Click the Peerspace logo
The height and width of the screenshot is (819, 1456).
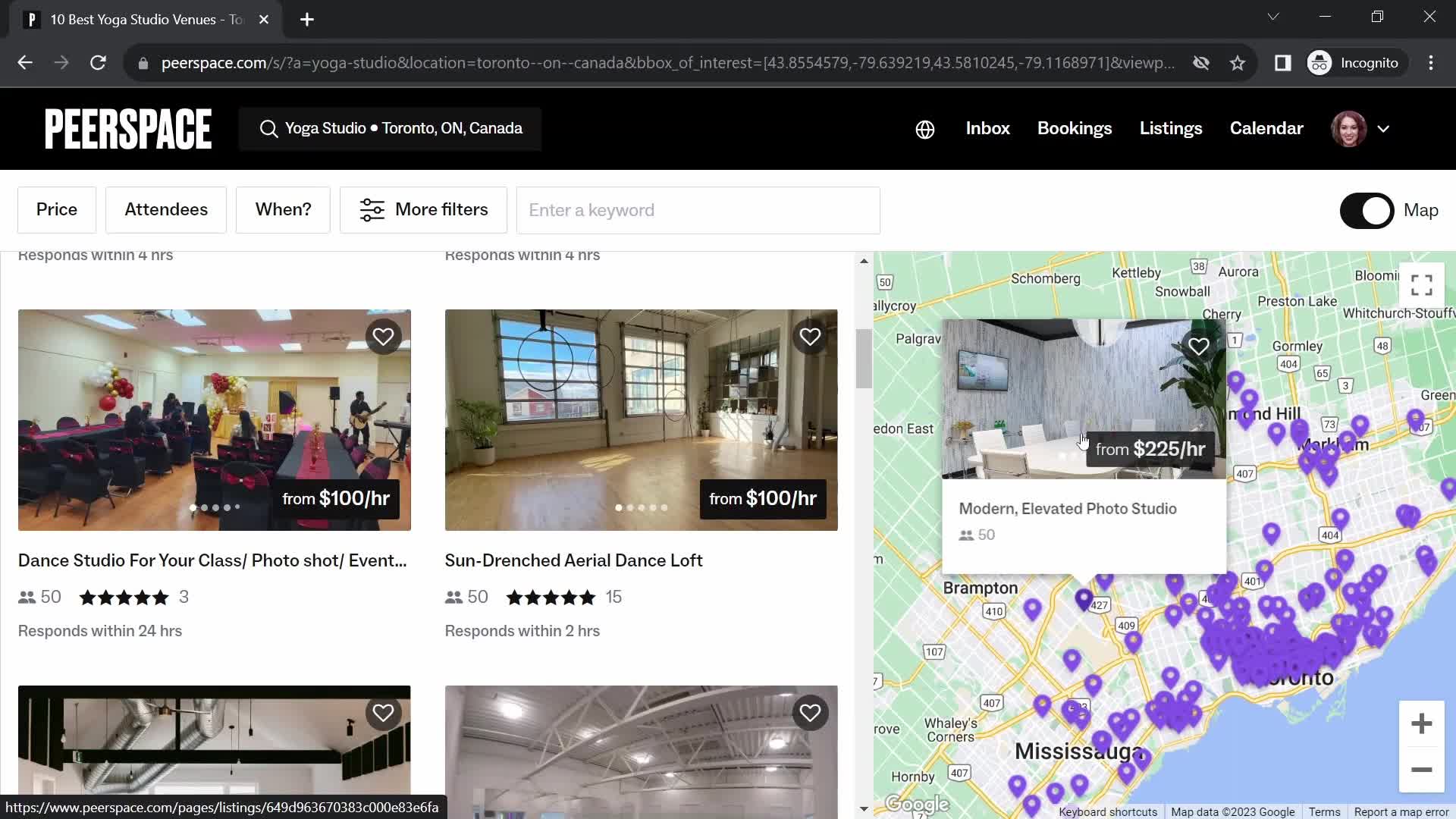pyautogui.click(x=128, y=129)
